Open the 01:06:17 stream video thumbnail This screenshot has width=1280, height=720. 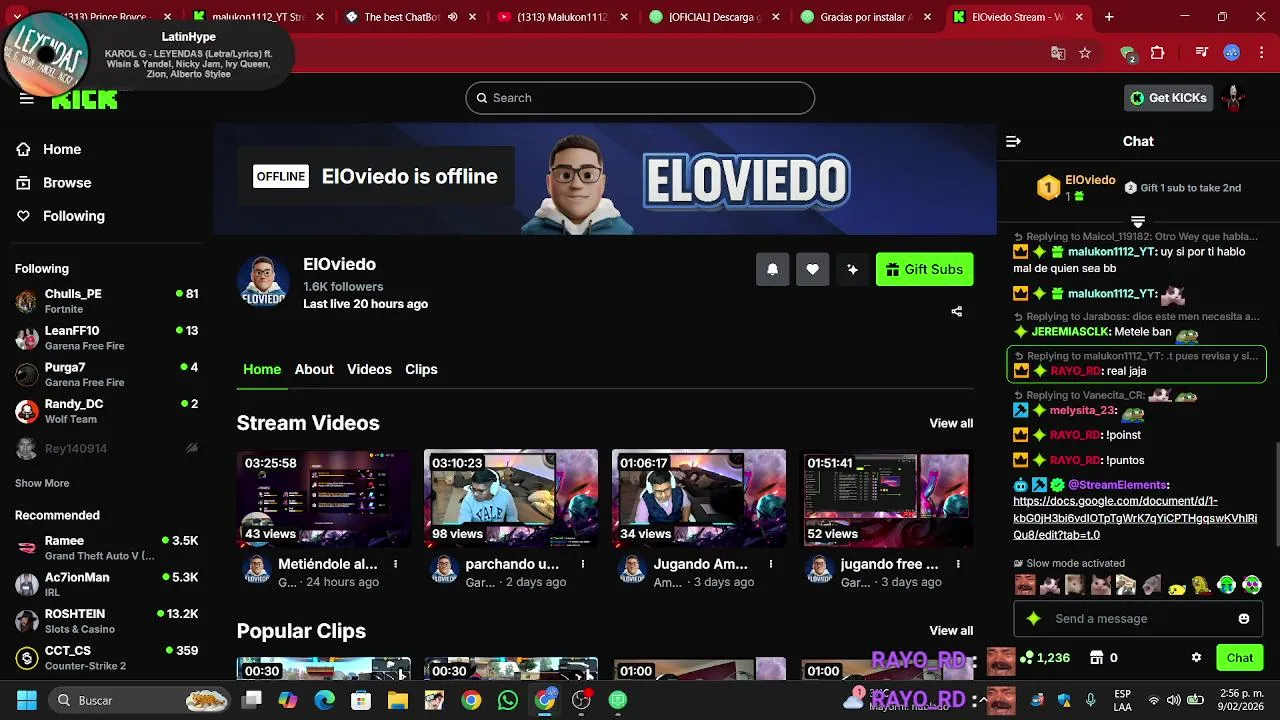[x=699, y=498]
